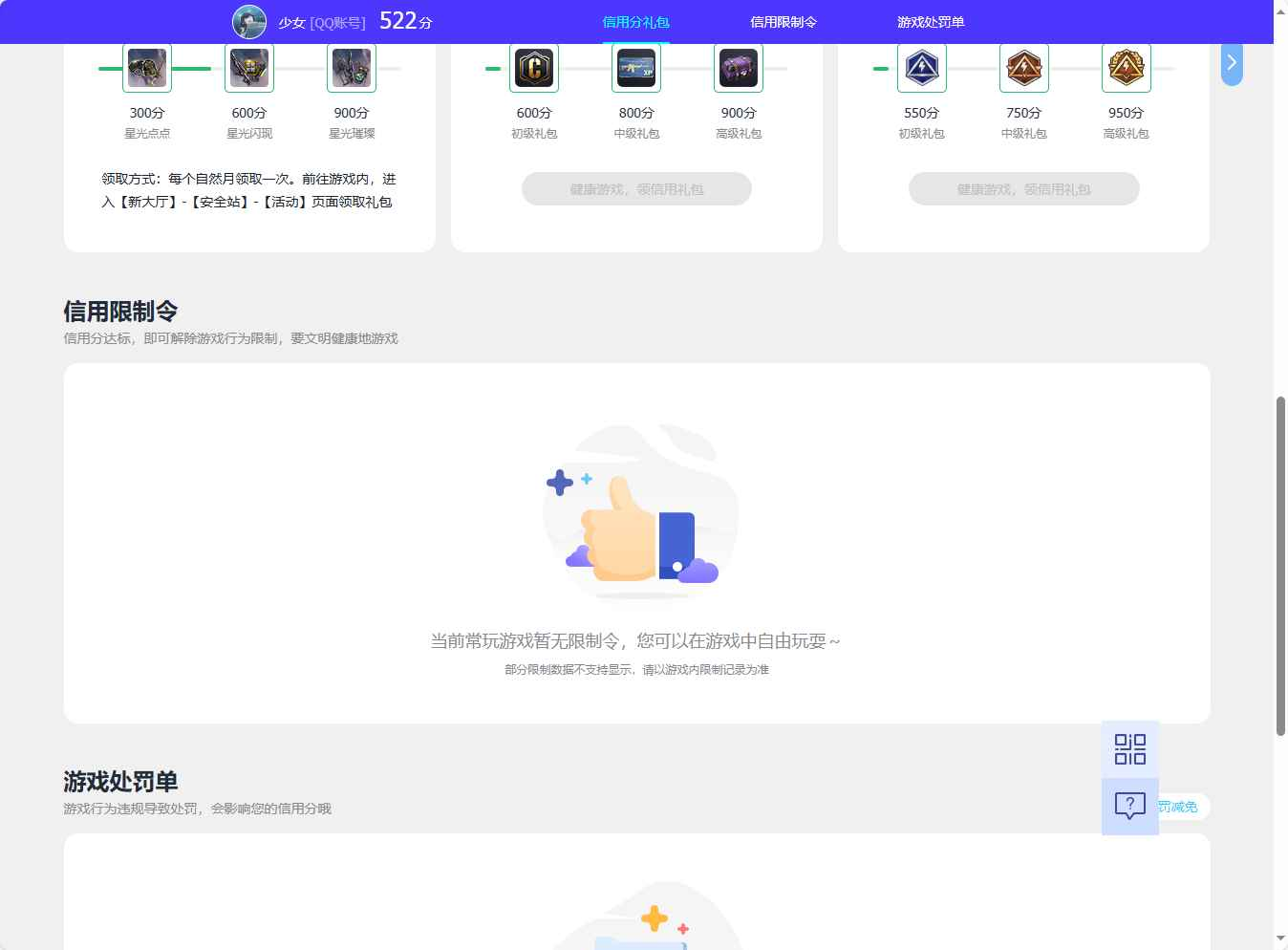This screenshot has width=1288, height=950.
Task: Click the 信用限制令 section heading
Action: point(120,312)
